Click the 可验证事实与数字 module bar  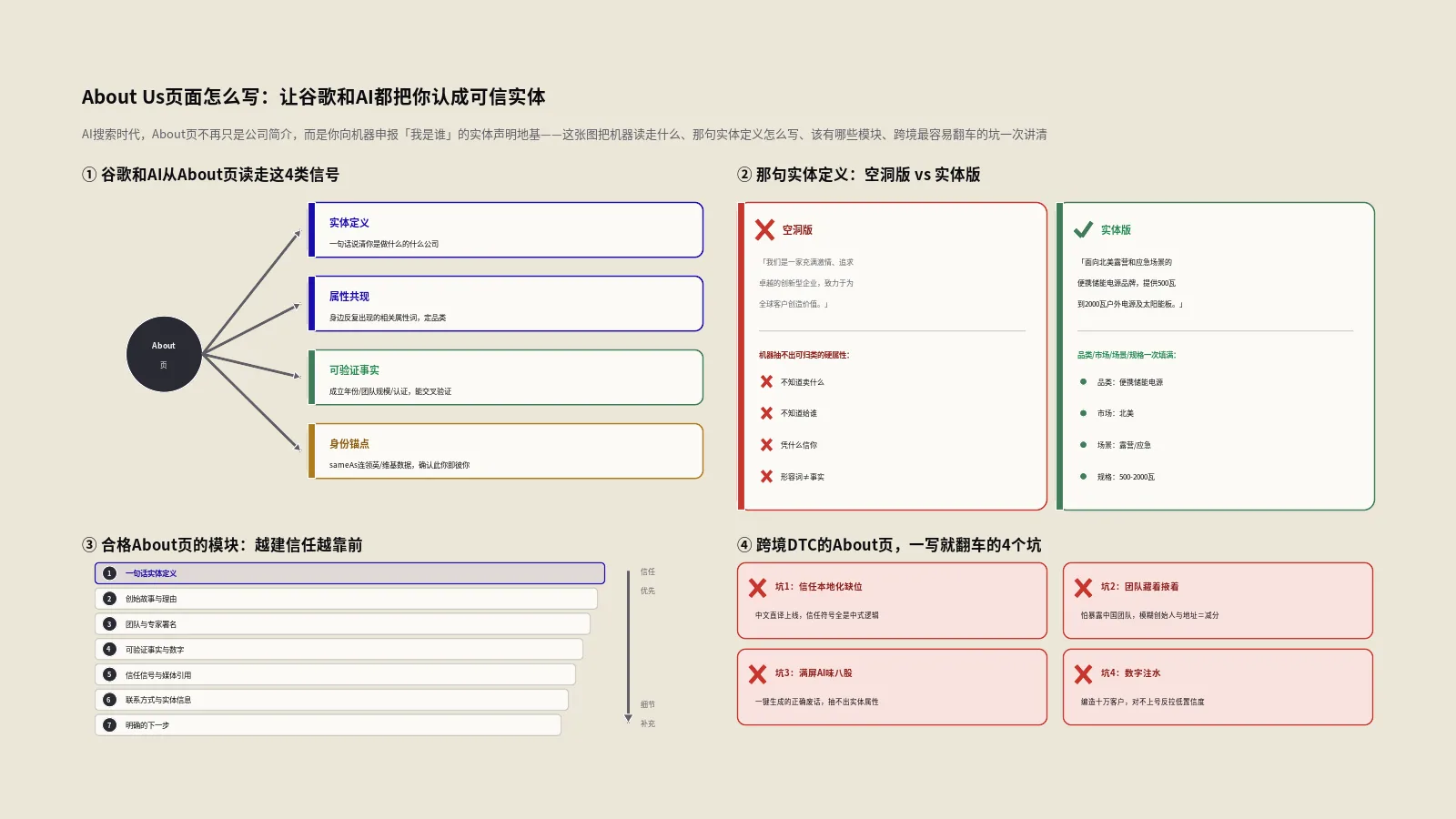(x=339, y=649)
